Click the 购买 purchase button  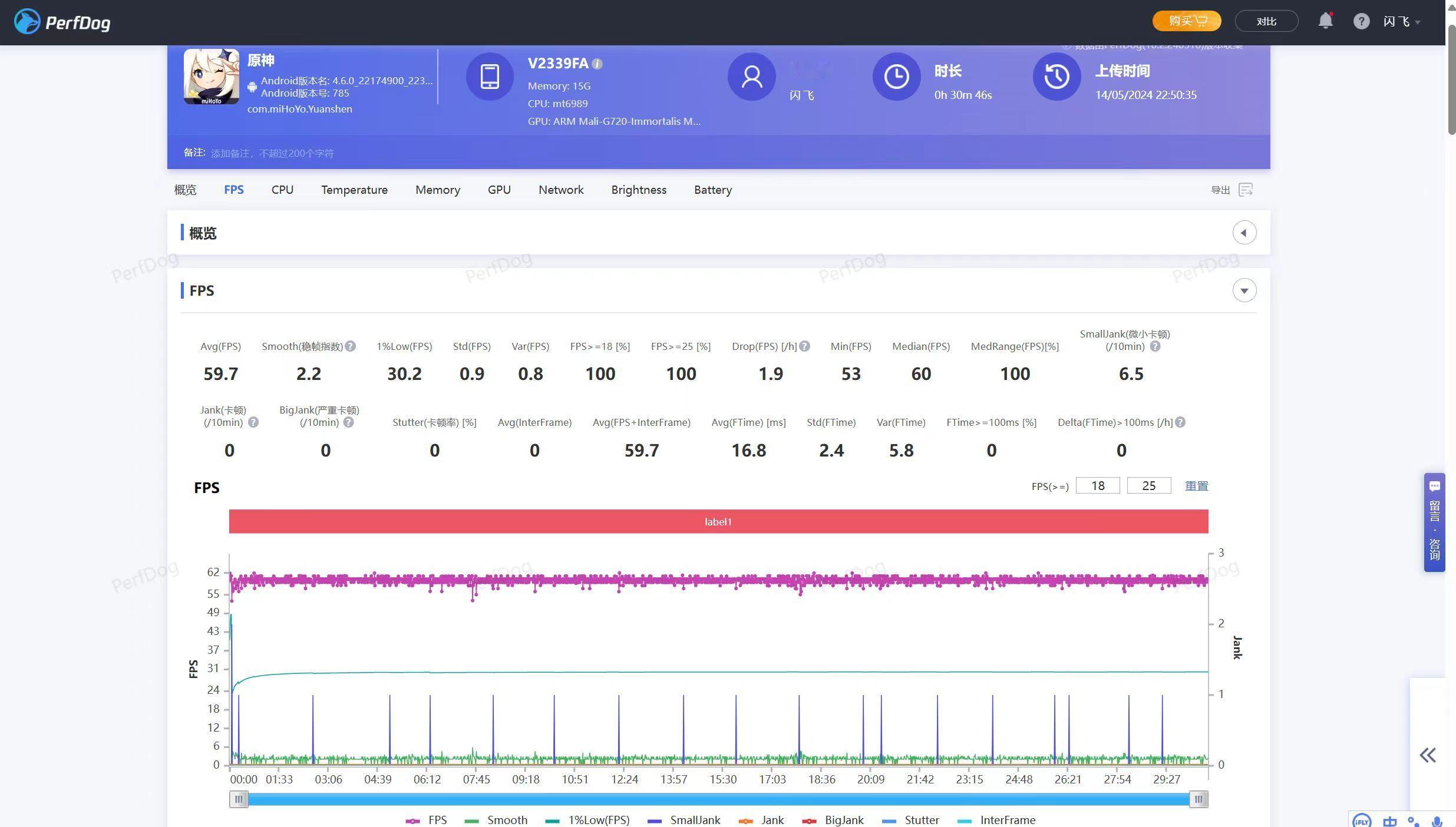coord(1187,21)
